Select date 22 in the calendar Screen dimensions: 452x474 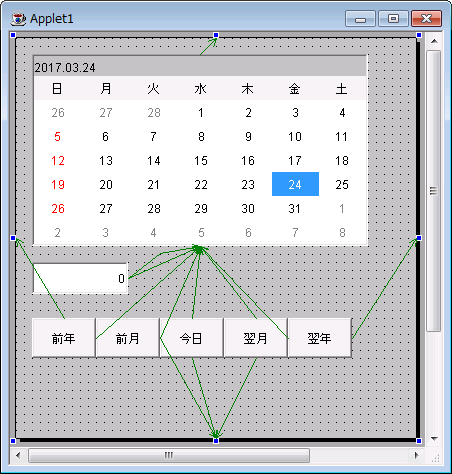(201, 184)
